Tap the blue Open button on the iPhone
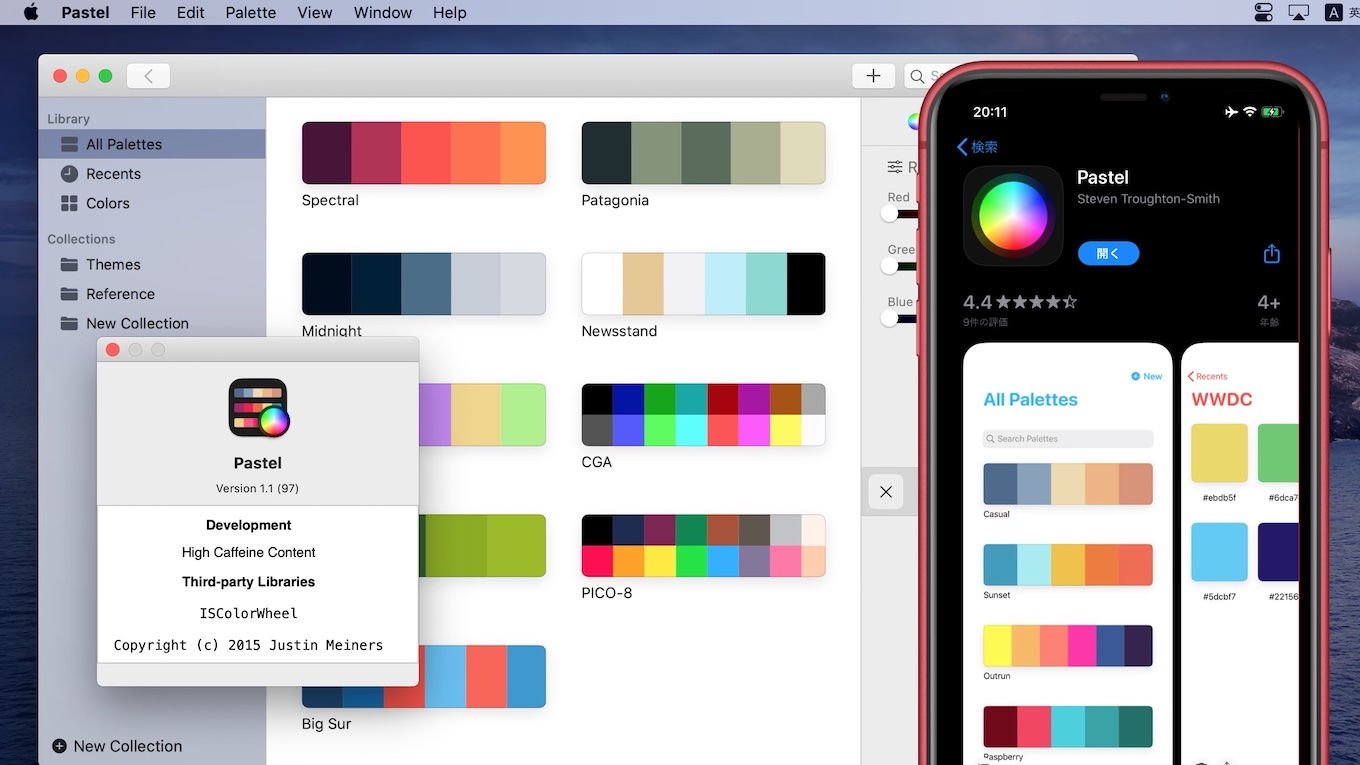The width and height of the screenshot is (1360, 765). (x=1108, y=253)
